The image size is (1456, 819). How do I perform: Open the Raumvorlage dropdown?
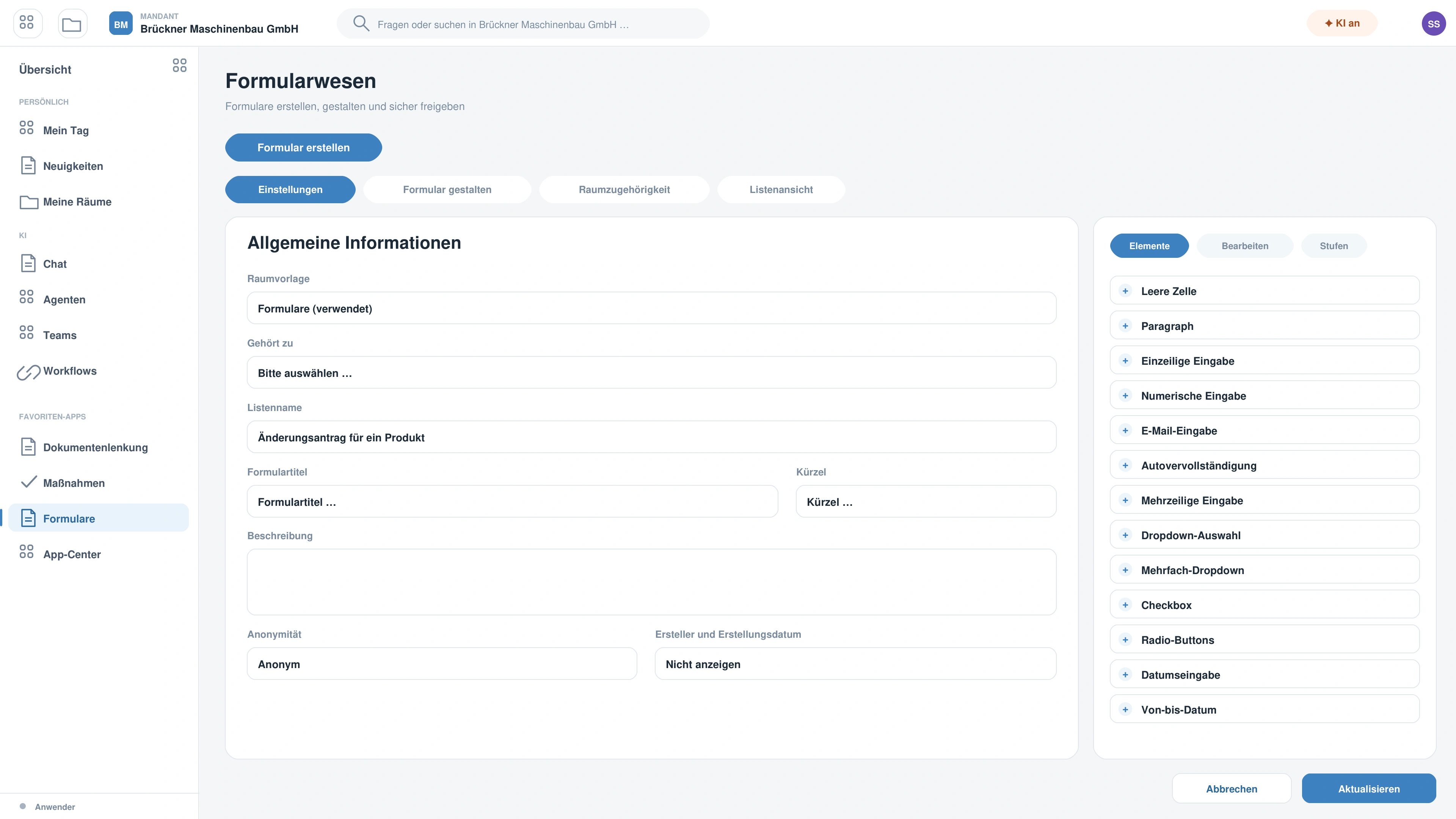(651, 308)
